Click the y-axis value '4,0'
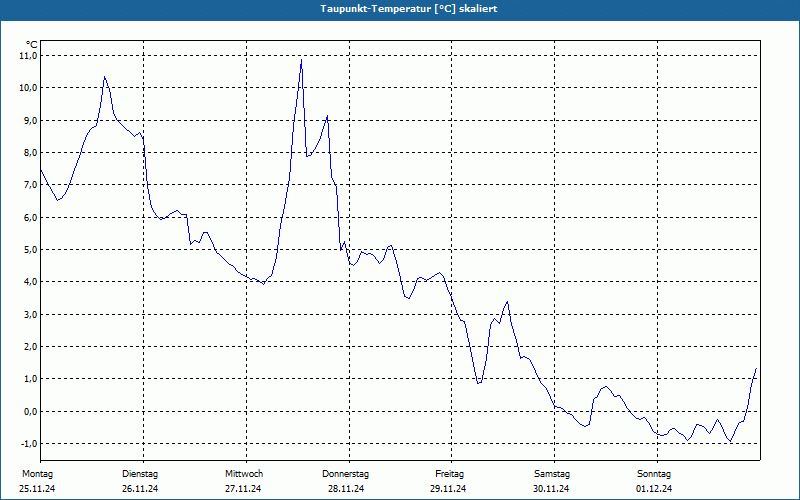800x500 pixels. pos(30,282)
